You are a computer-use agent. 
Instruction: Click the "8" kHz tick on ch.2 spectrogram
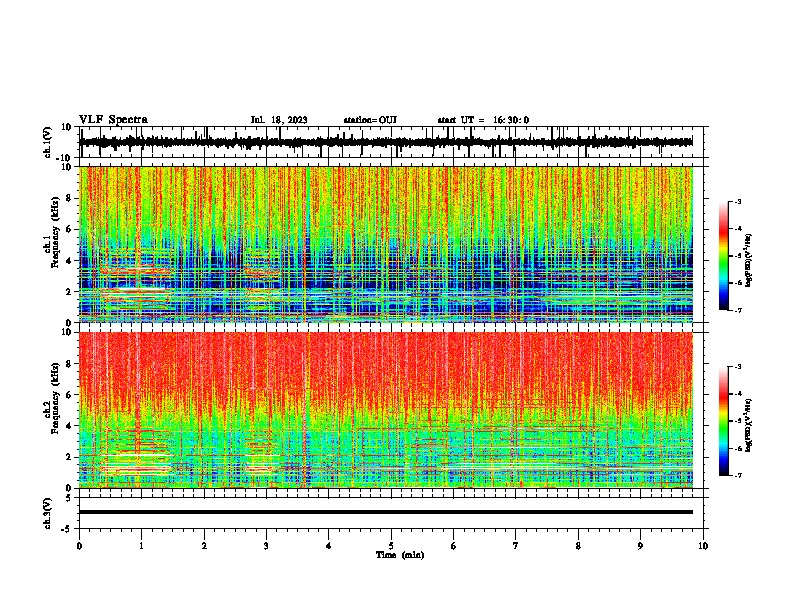(70, 364)
